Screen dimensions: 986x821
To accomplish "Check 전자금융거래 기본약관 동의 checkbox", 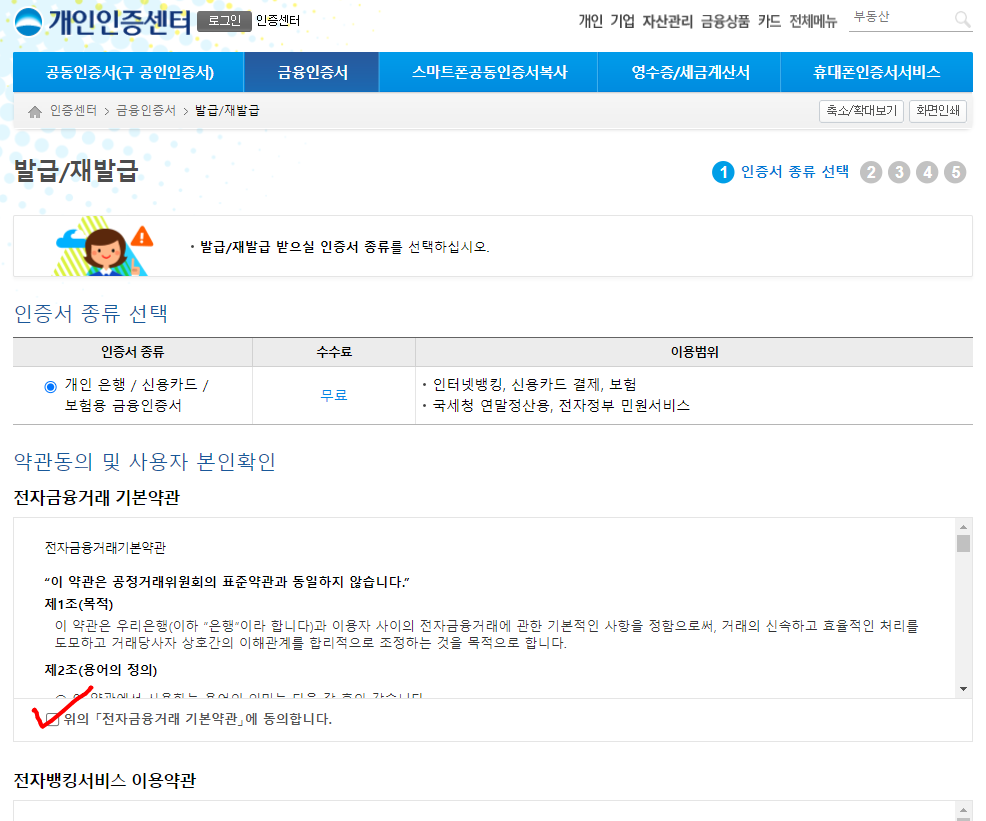I will click(53, 720).
